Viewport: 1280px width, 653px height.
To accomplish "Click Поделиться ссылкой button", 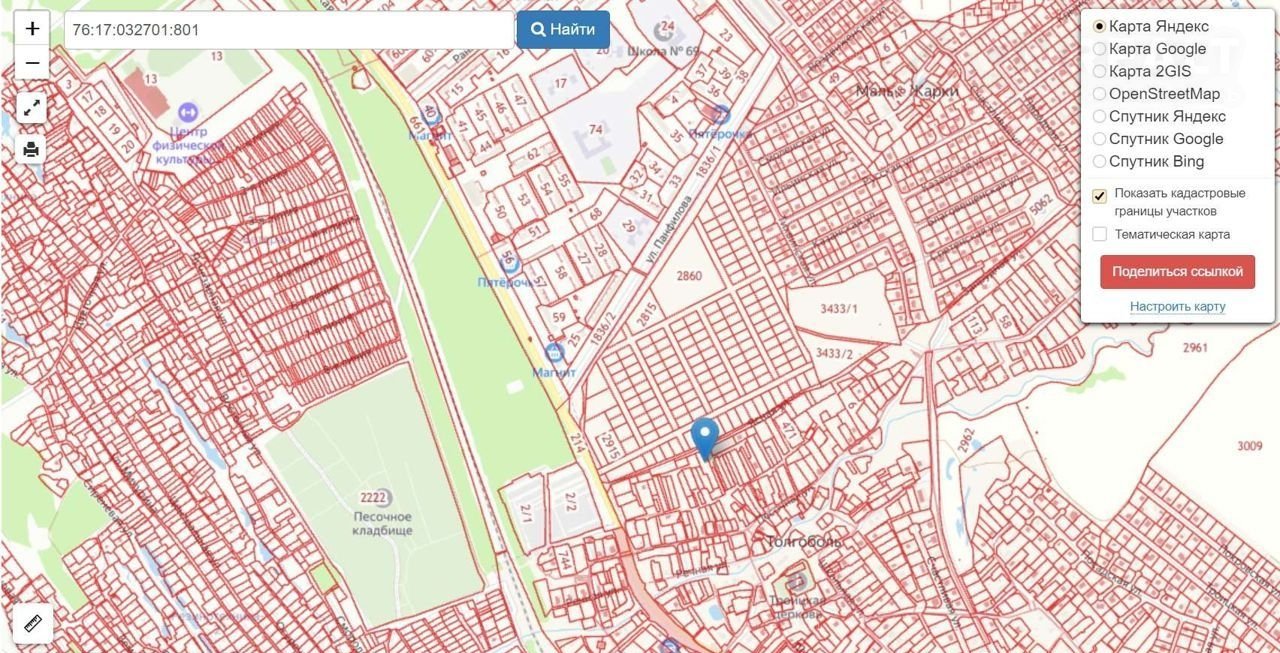I will click(1177, 272).
